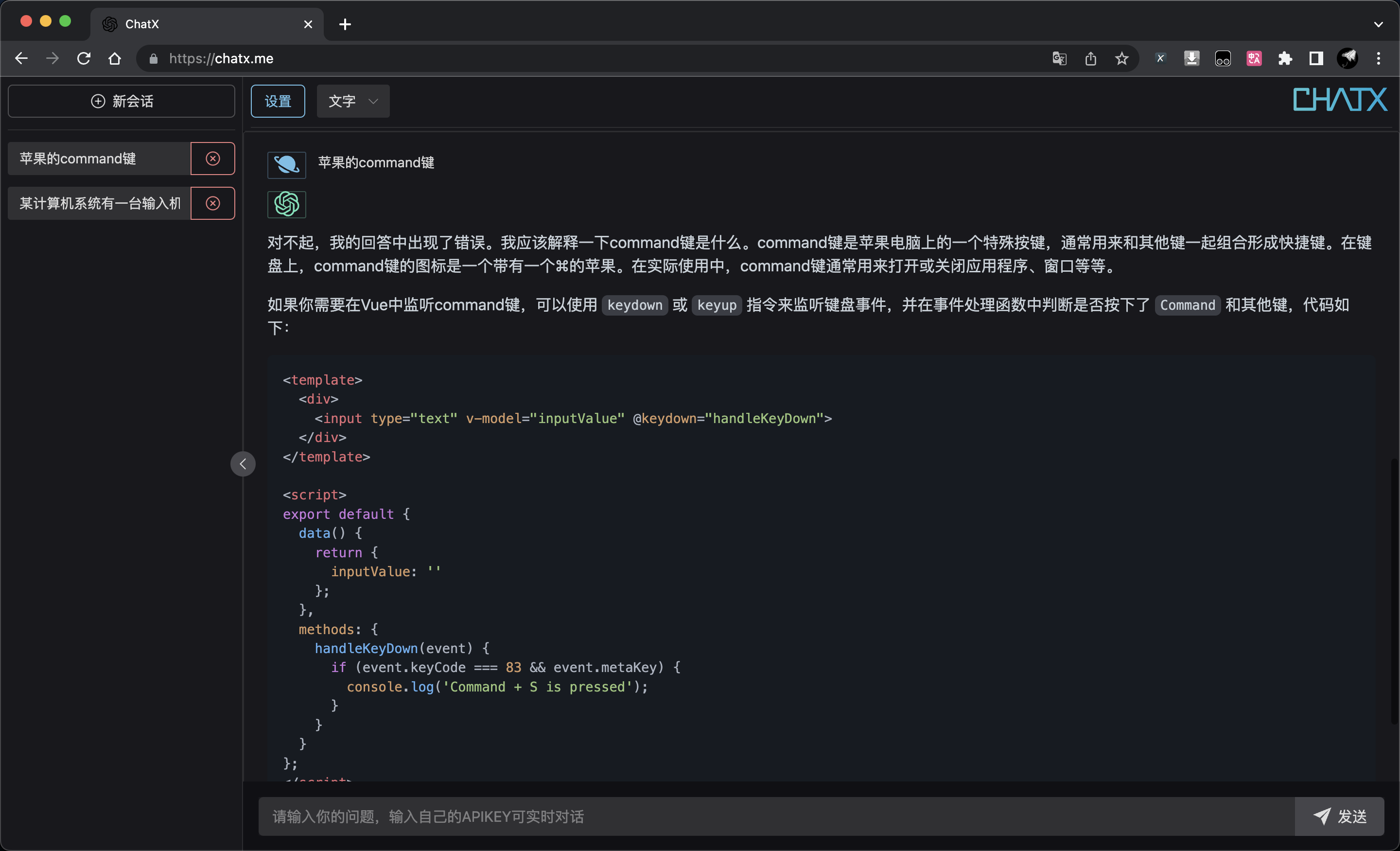Viewport: 1400px width, 851px height.
Task: Click the CHATX logo
Action: pos(1340,100)
